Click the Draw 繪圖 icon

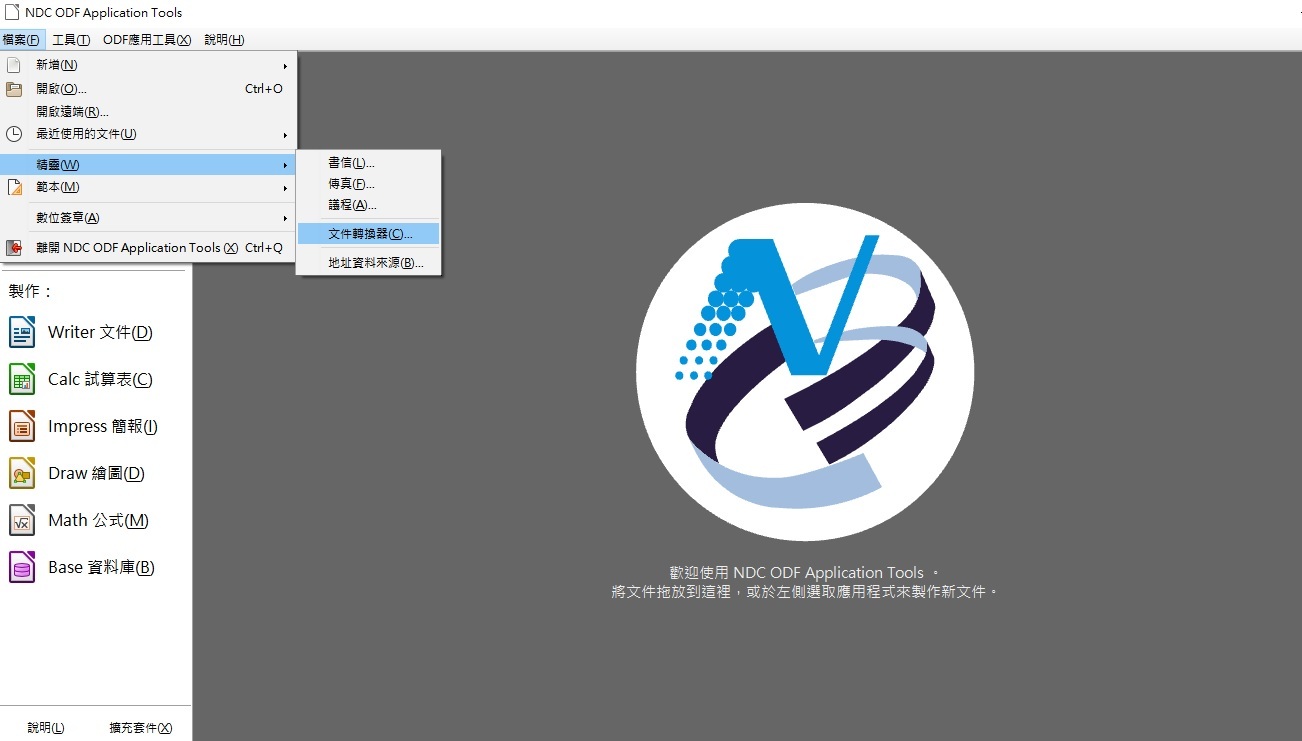(x=22, y=473)
